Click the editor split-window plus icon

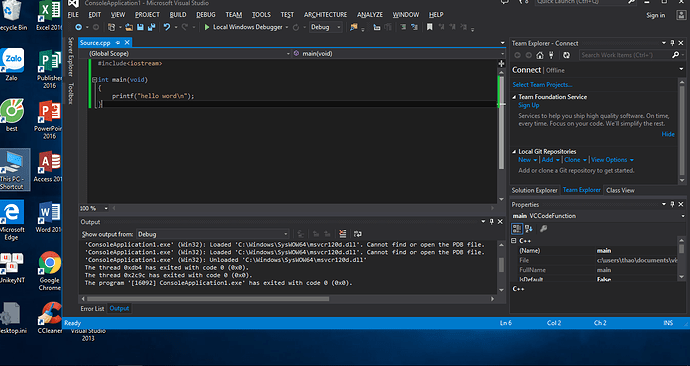501,64
